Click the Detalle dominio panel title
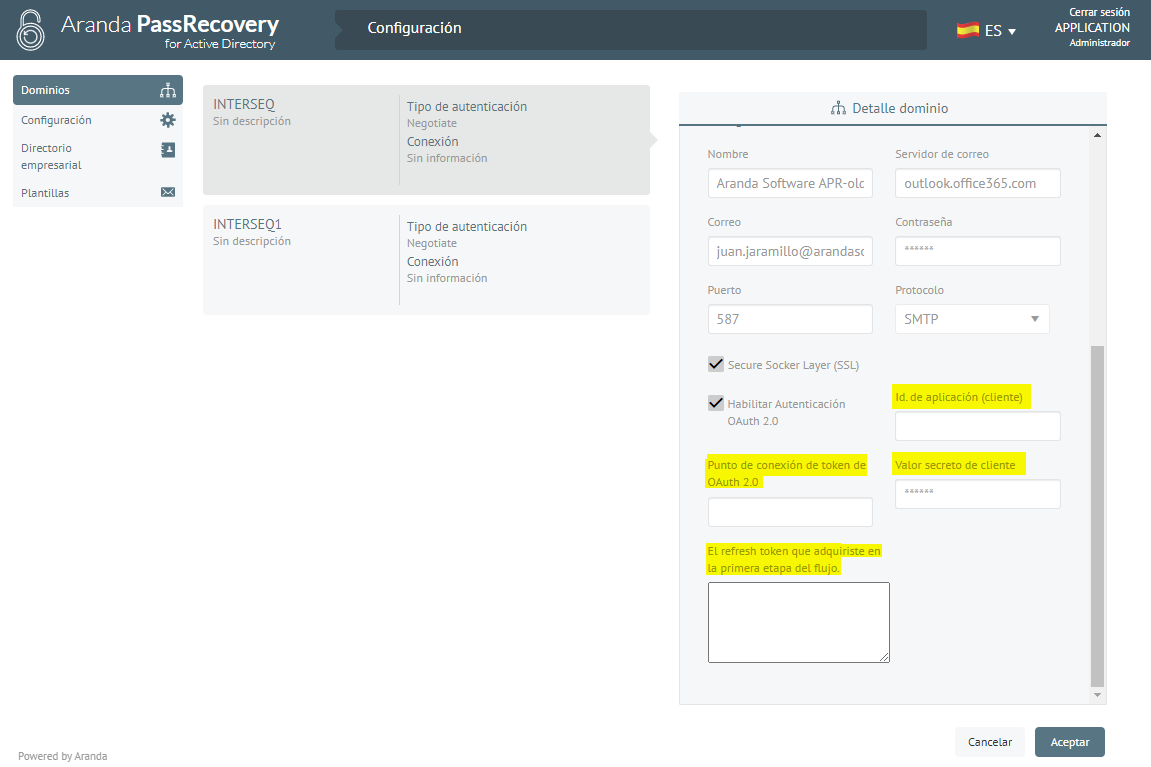Viewport: 1151px width, 767px height. (x=900, y=109)
